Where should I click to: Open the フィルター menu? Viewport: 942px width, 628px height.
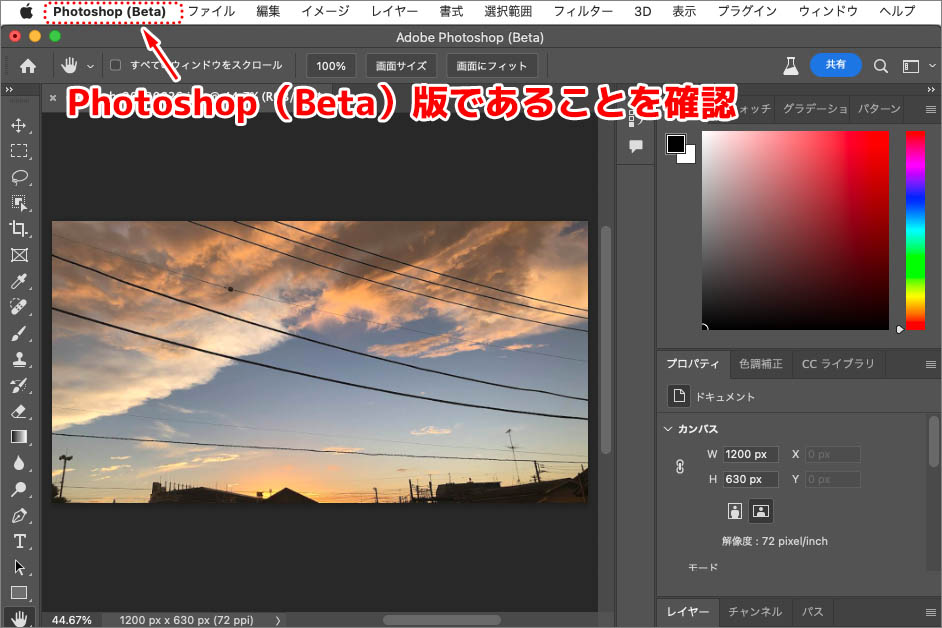click(x=583, y=11)
